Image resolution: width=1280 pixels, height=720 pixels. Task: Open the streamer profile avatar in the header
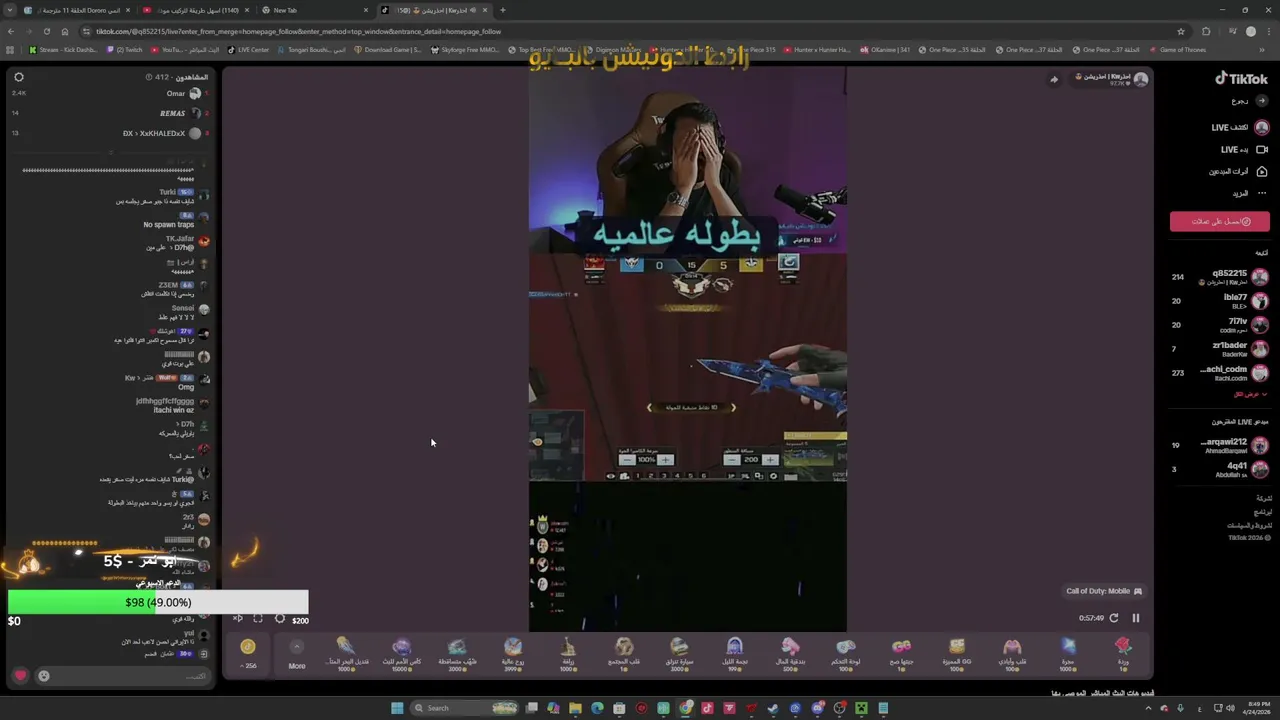tap(1140, 79)
